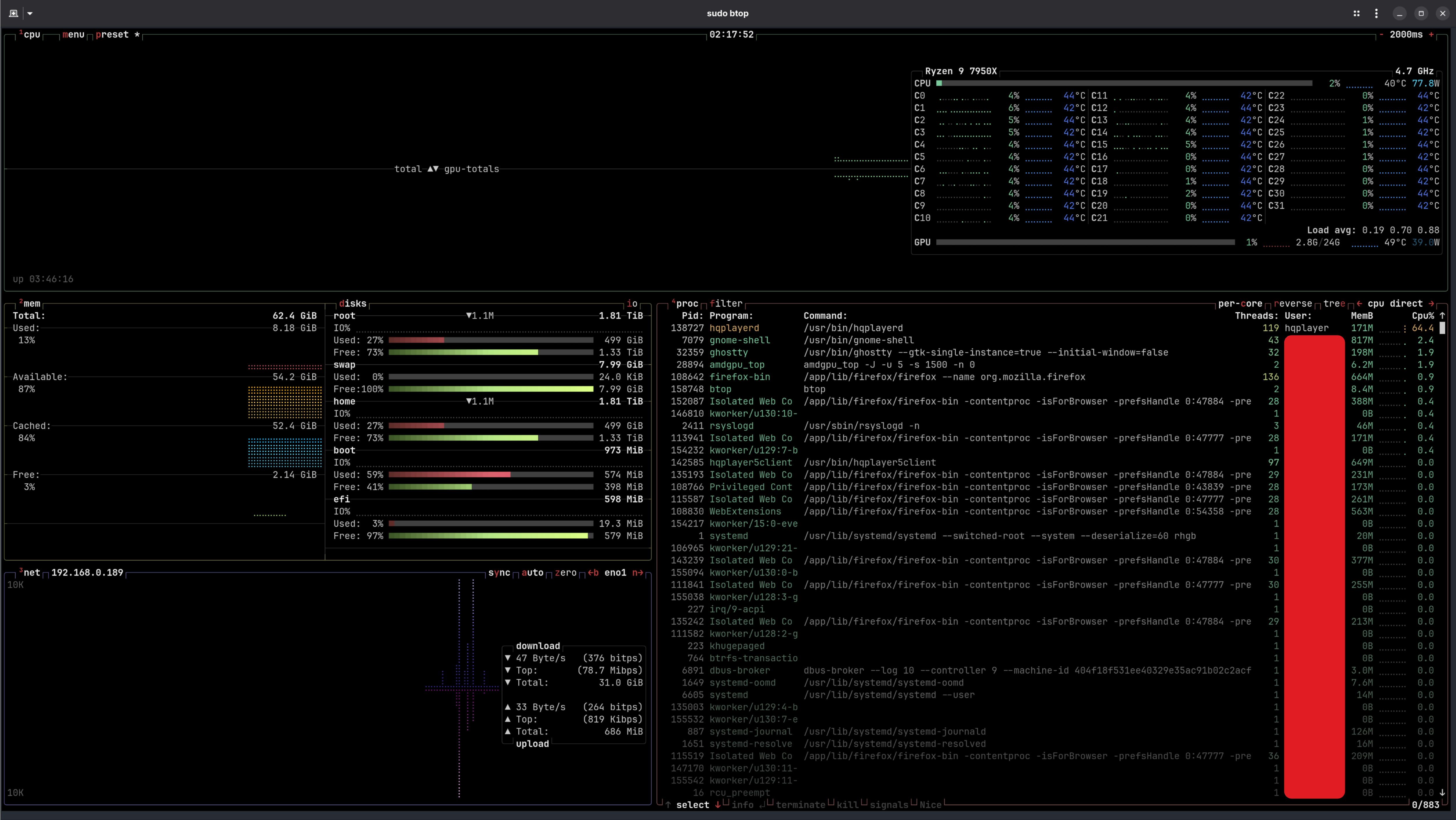Click sync in the net panel
This screenshot has height=820, width=1456.
click(499, 572)
